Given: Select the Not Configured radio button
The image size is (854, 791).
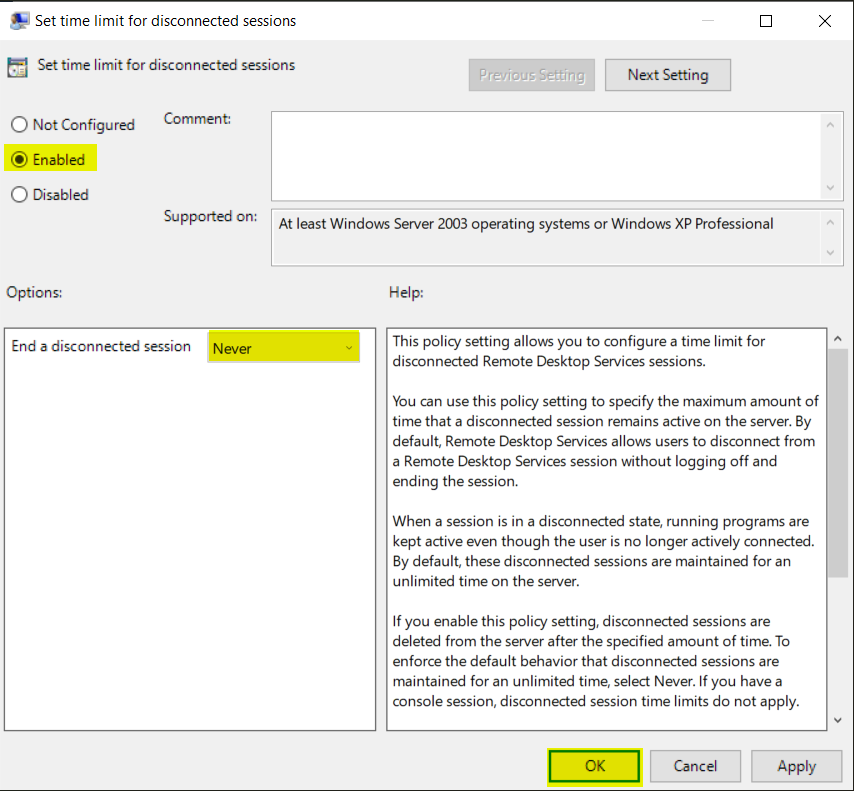Looking at the screenshot, I should click(18, 124).
